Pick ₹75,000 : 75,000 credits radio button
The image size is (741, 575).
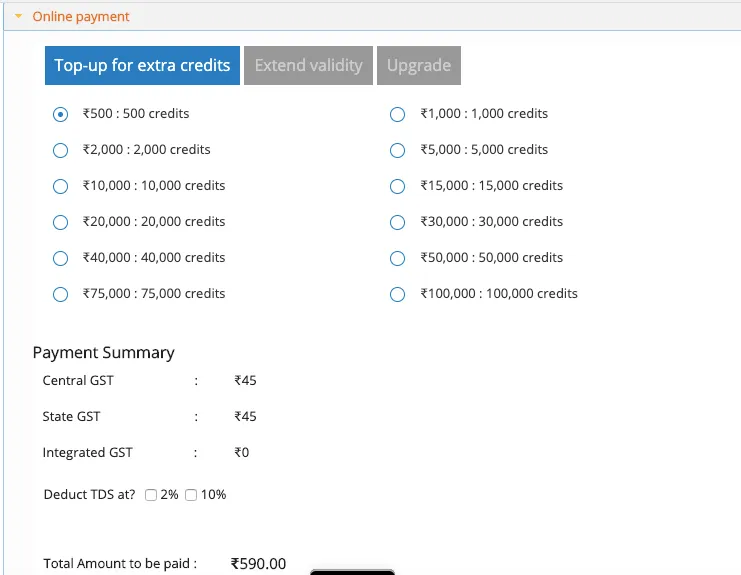click(60, 294)
